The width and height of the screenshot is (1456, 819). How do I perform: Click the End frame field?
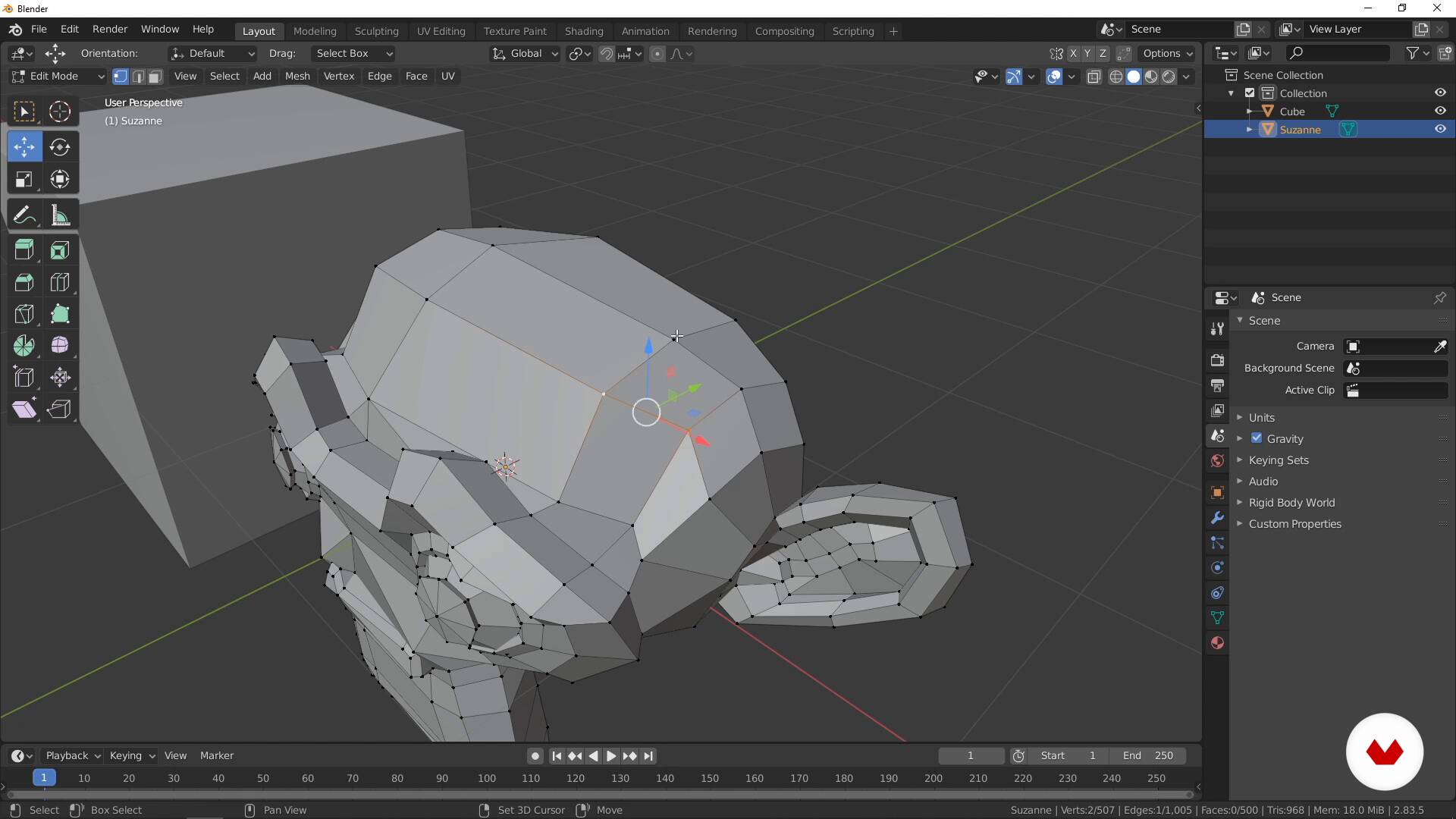pos(1147,756)
